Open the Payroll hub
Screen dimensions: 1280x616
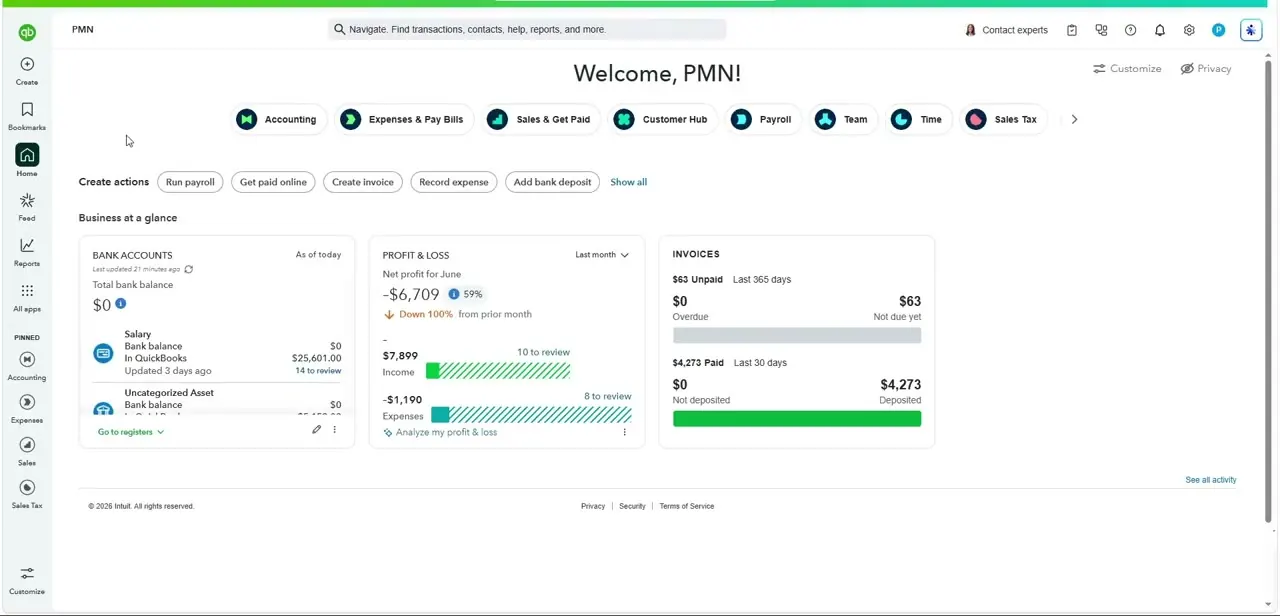(x=762, y=119)
